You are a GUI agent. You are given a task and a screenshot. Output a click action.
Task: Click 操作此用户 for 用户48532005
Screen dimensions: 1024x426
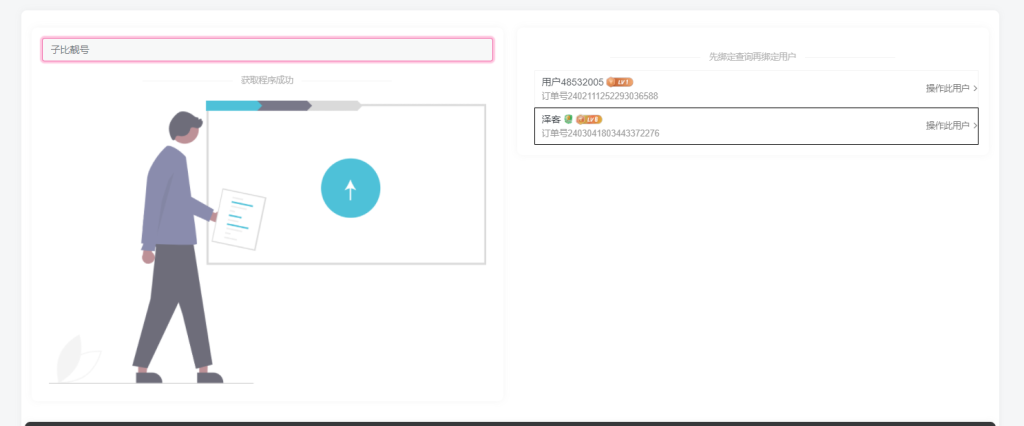(947, 89)
